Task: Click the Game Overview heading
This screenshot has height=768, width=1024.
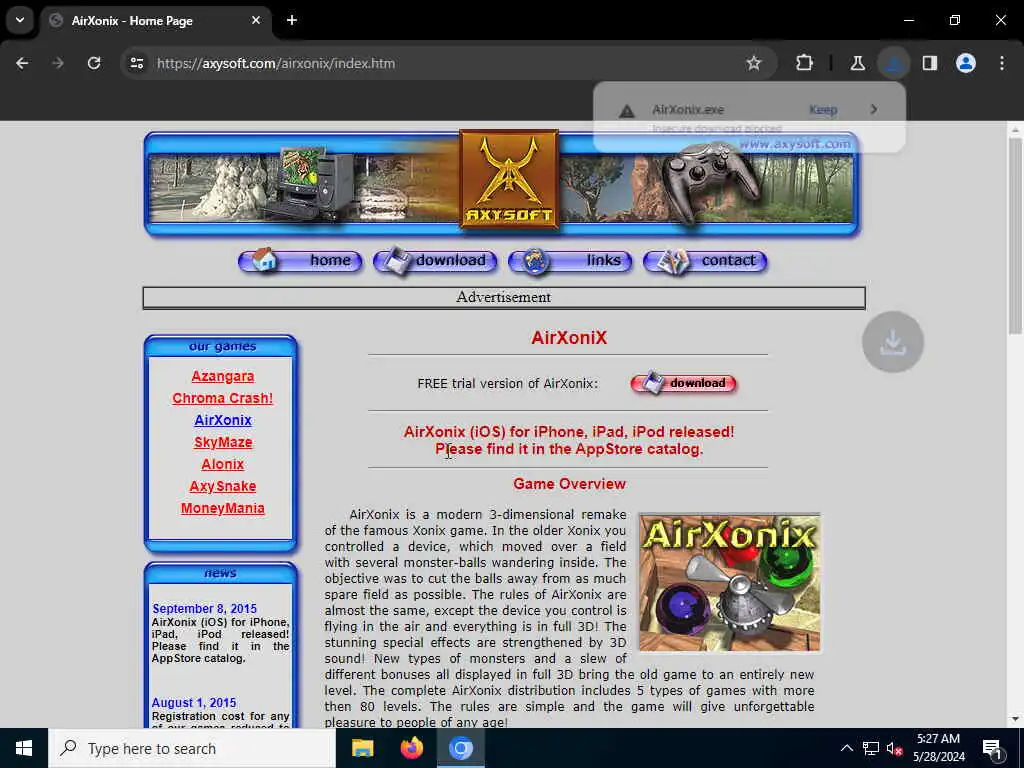Action: (569, 484)
